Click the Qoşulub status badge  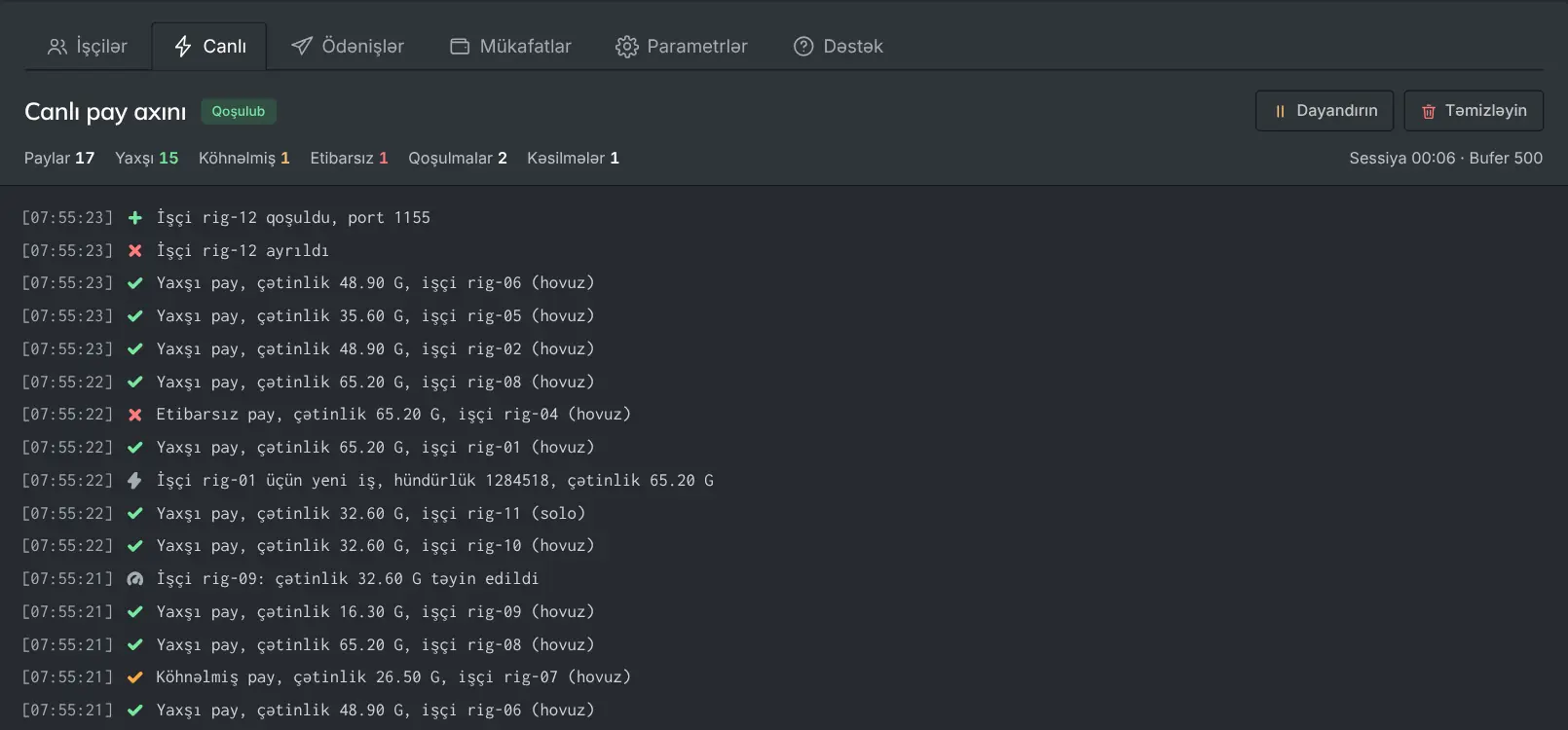(239, 112)
